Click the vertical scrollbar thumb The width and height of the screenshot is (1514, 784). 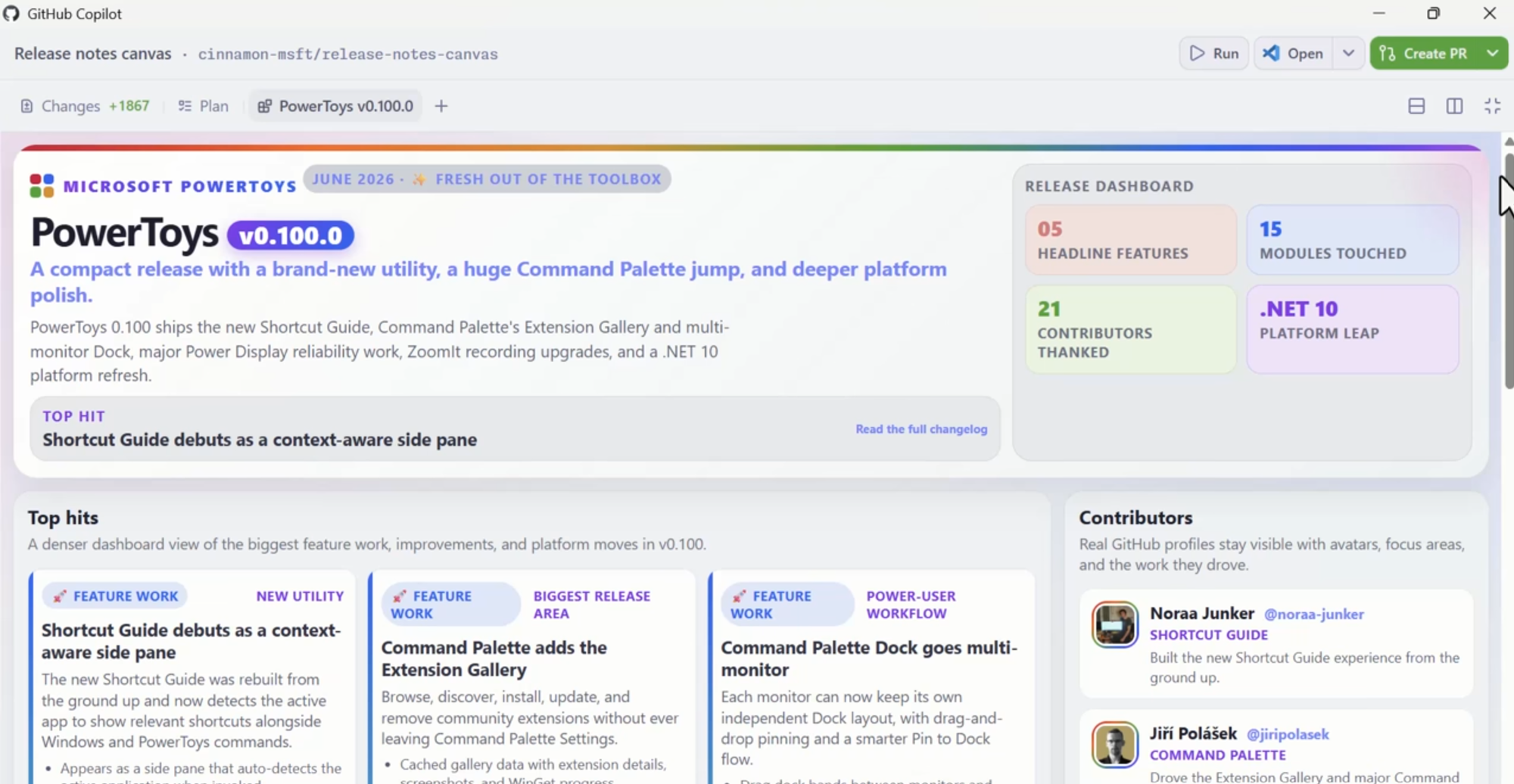click(1508, 271)
